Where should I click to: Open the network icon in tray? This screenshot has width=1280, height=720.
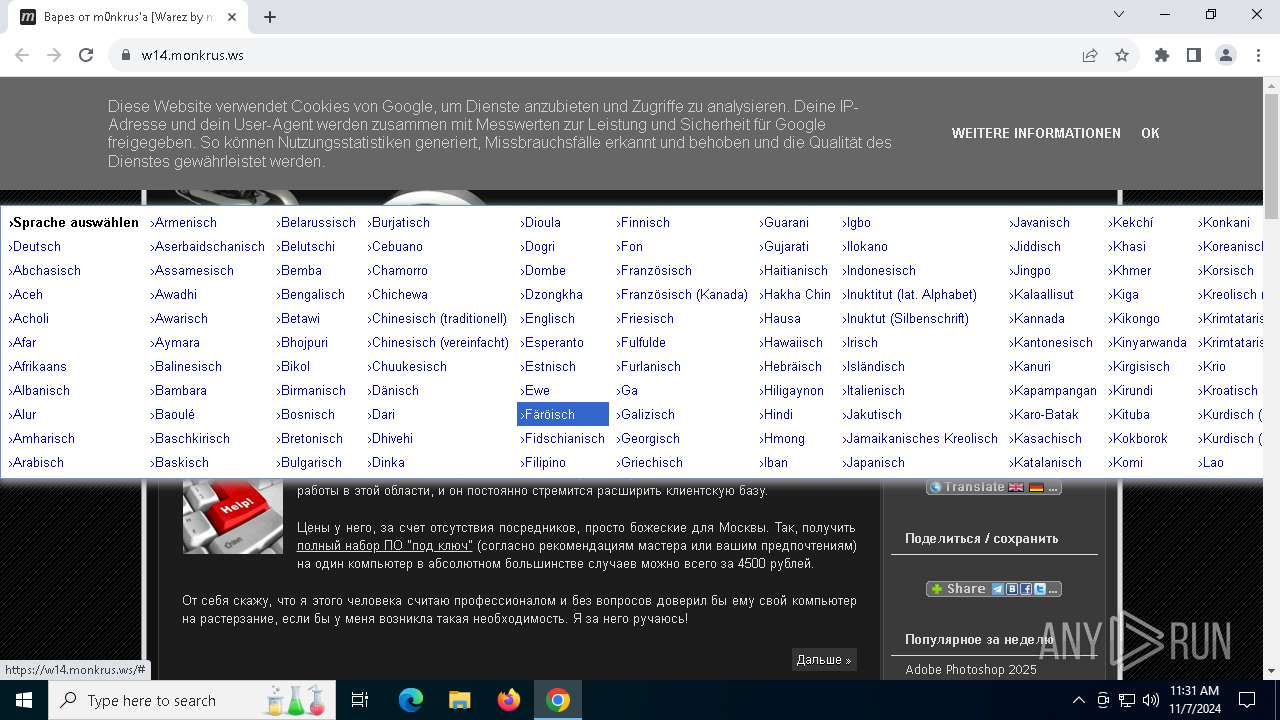(1127, 700)
